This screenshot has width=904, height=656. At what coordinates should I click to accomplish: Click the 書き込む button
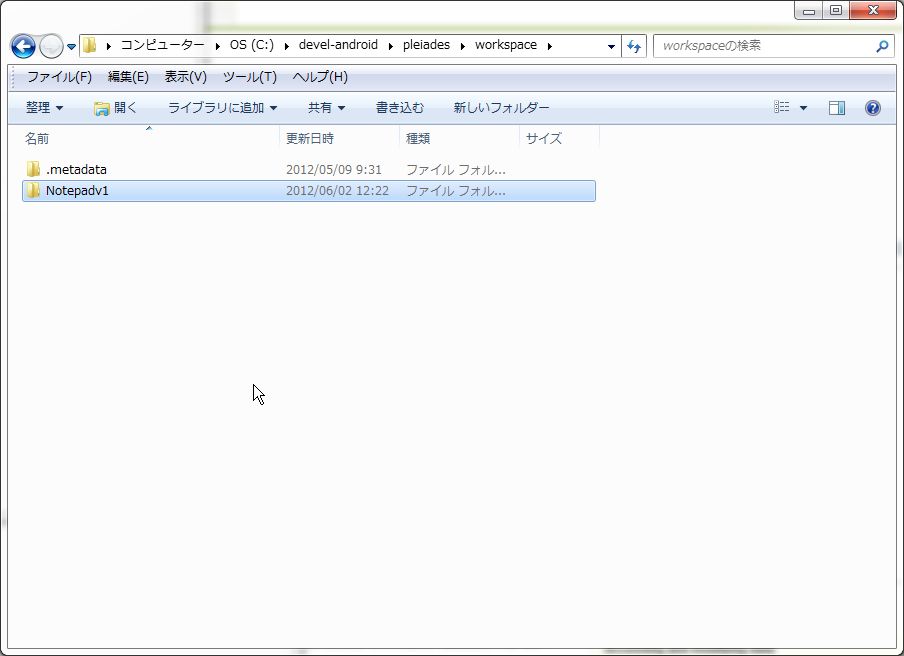pyautogui.click(x=399, y=107)
